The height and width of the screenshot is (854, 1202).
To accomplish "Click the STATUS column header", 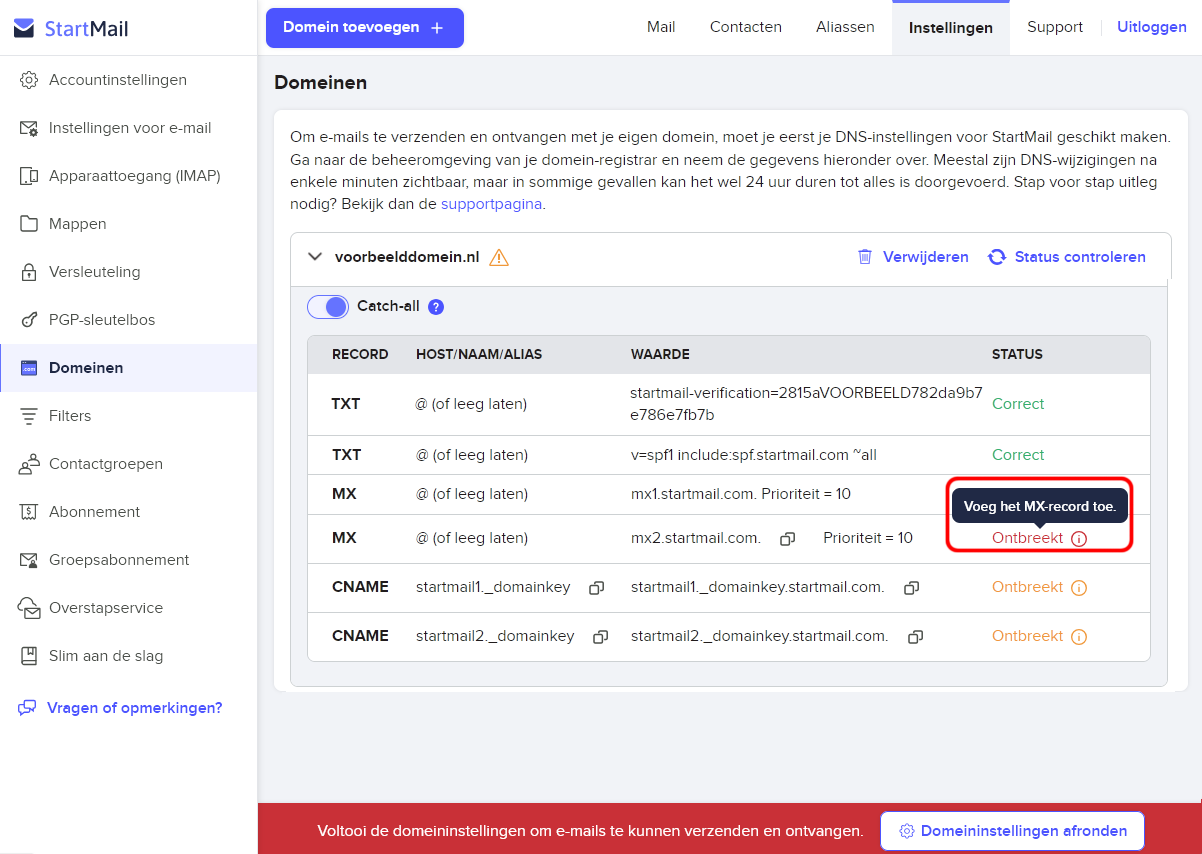I will point(1017,355).
